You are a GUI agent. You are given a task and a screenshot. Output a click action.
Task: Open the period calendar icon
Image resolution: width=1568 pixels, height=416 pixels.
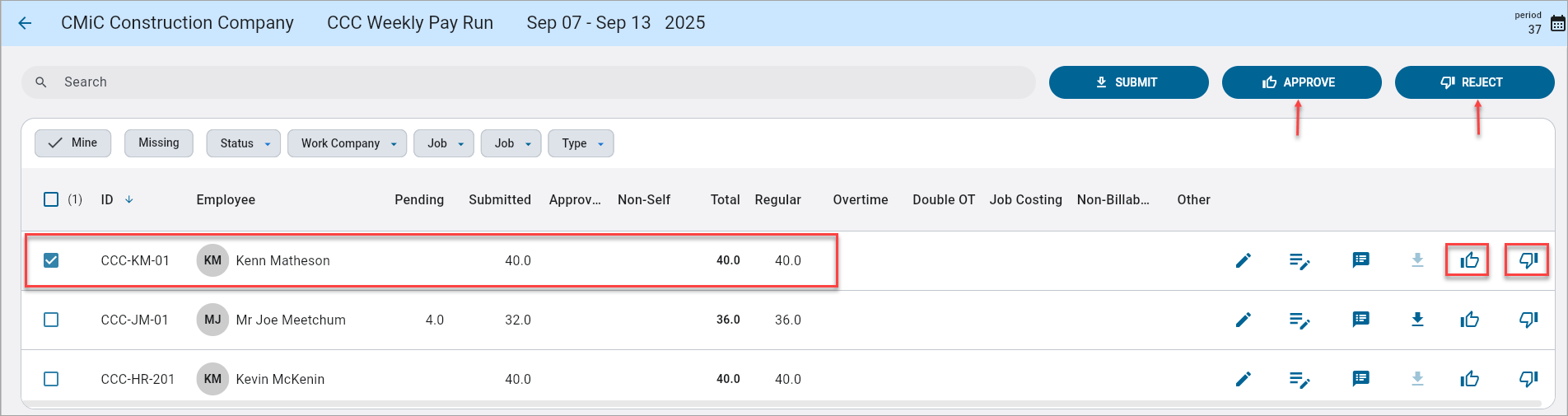point(1557,24)
